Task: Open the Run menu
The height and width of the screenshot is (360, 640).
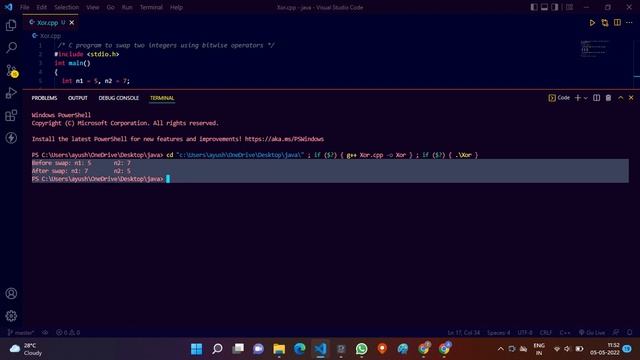Action: pos(127,7)
